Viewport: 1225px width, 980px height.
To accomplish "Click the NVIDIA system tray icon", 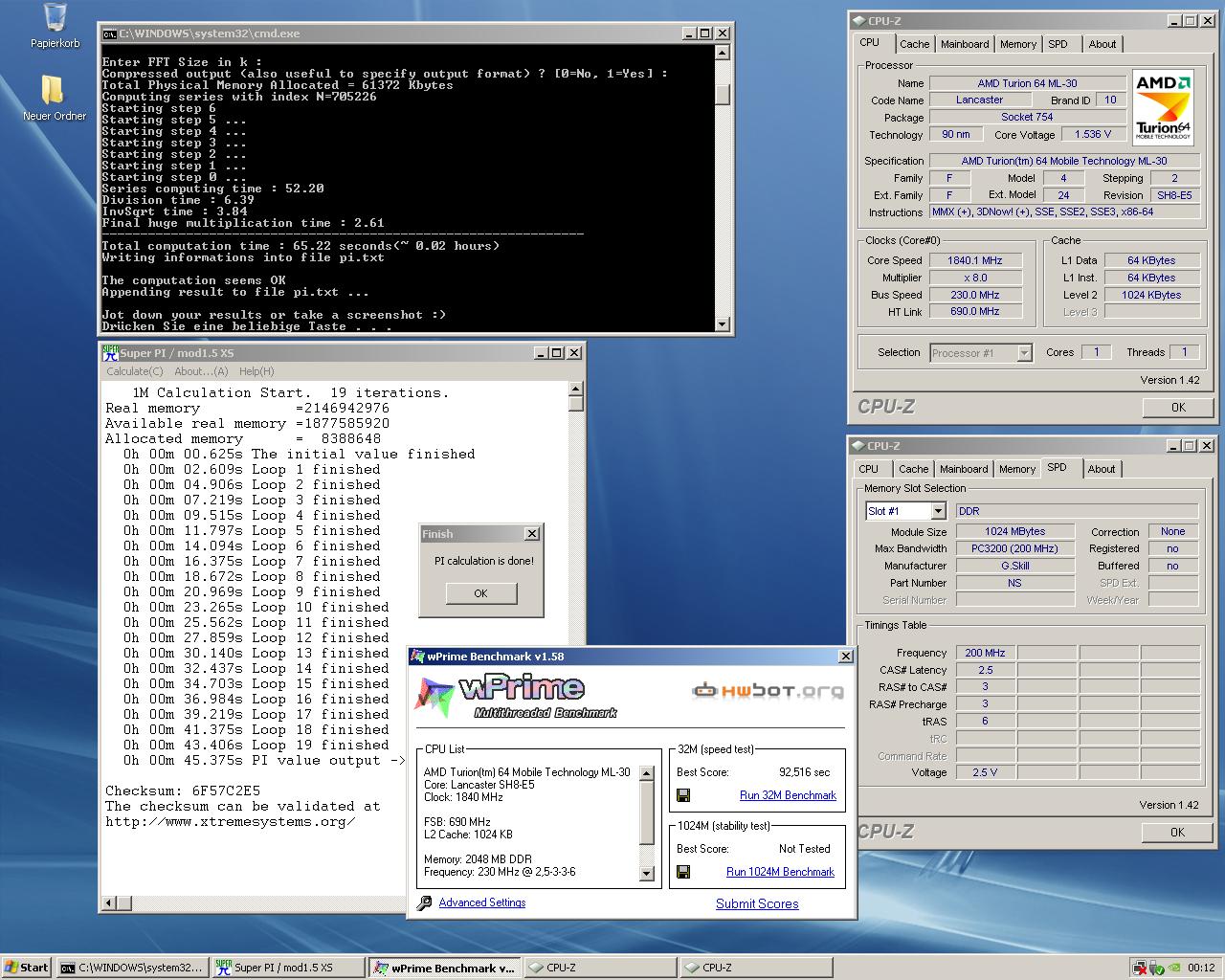I will point(1174,968).
